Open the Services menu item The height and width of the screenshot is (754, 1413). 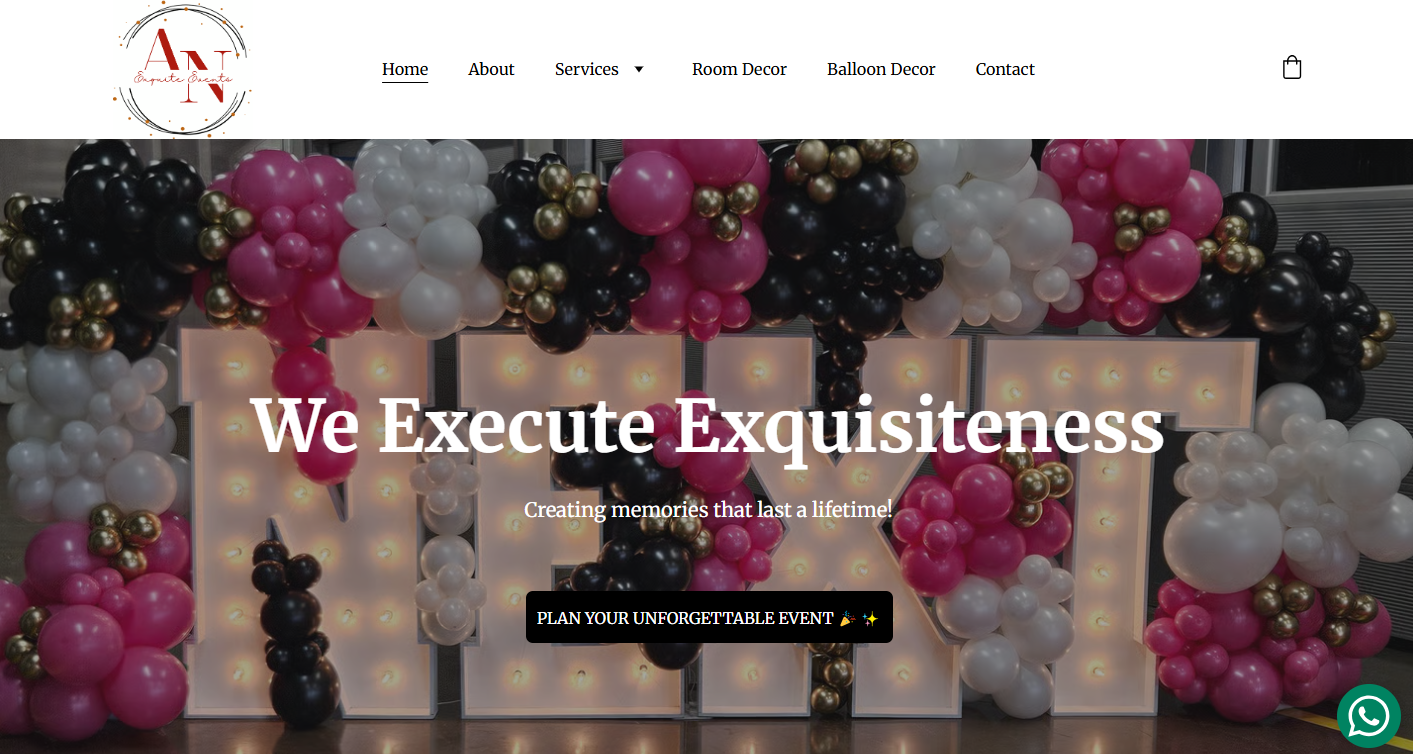click(x=587, y=69)
